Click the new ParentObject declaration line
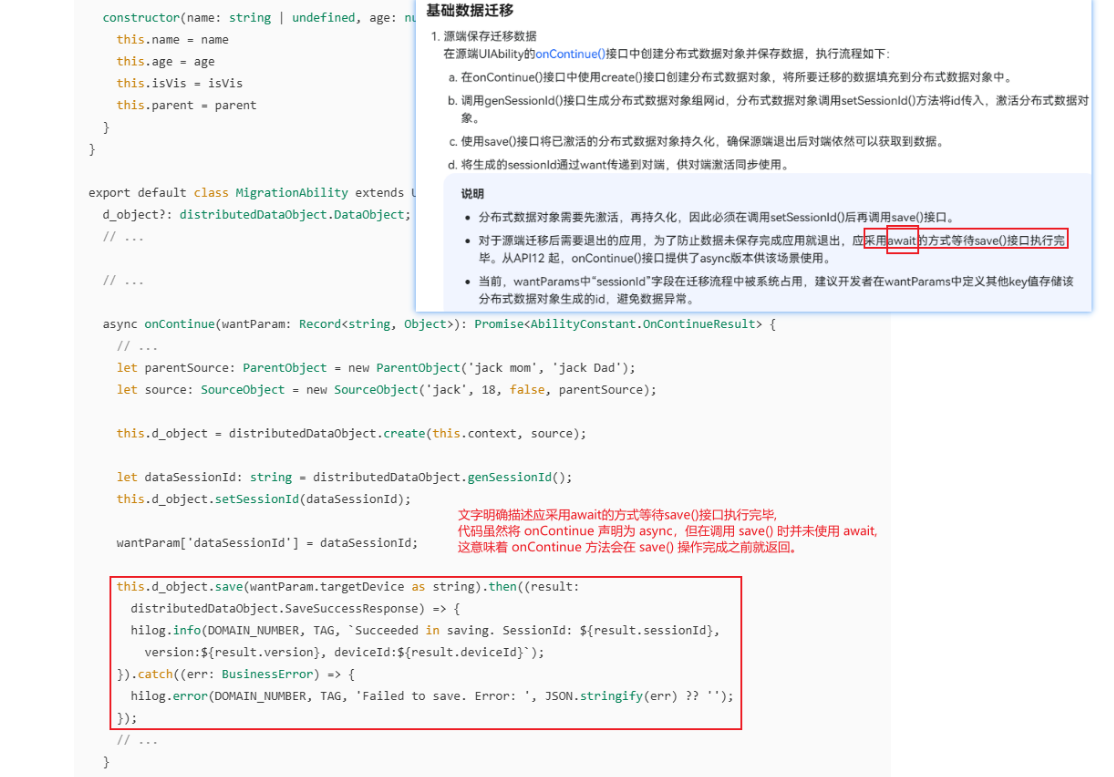The height and width of the screenshot is (777, 1114). pos(376,368)
